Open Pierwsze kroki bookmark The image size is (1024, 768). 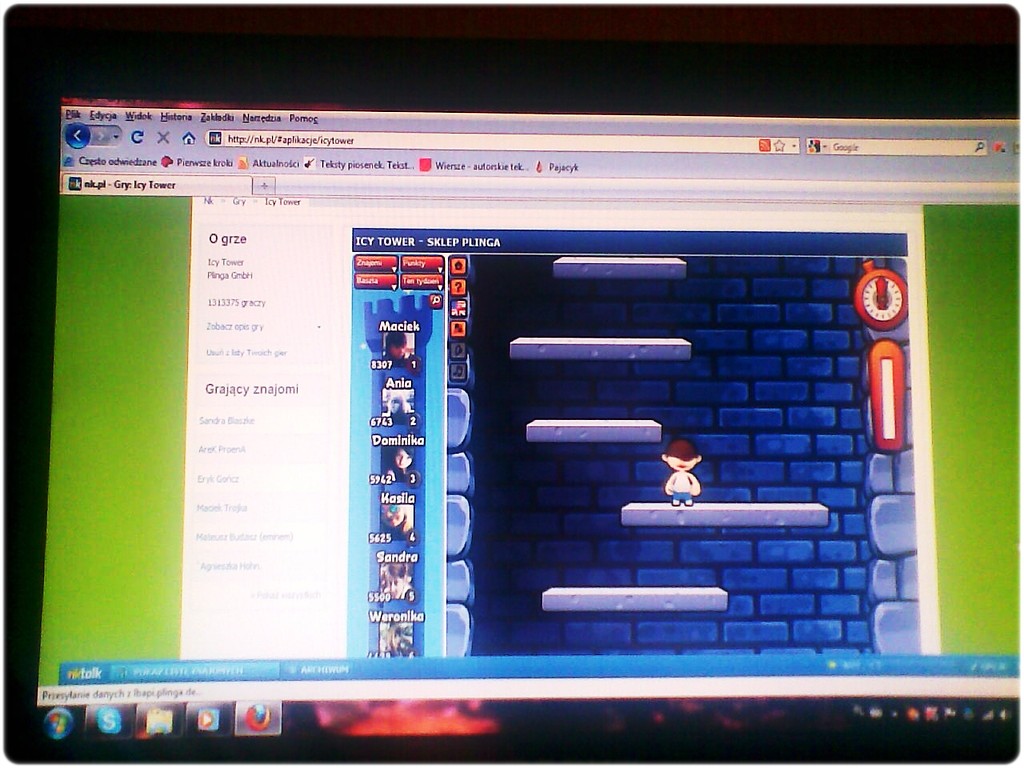click(198, 163)
